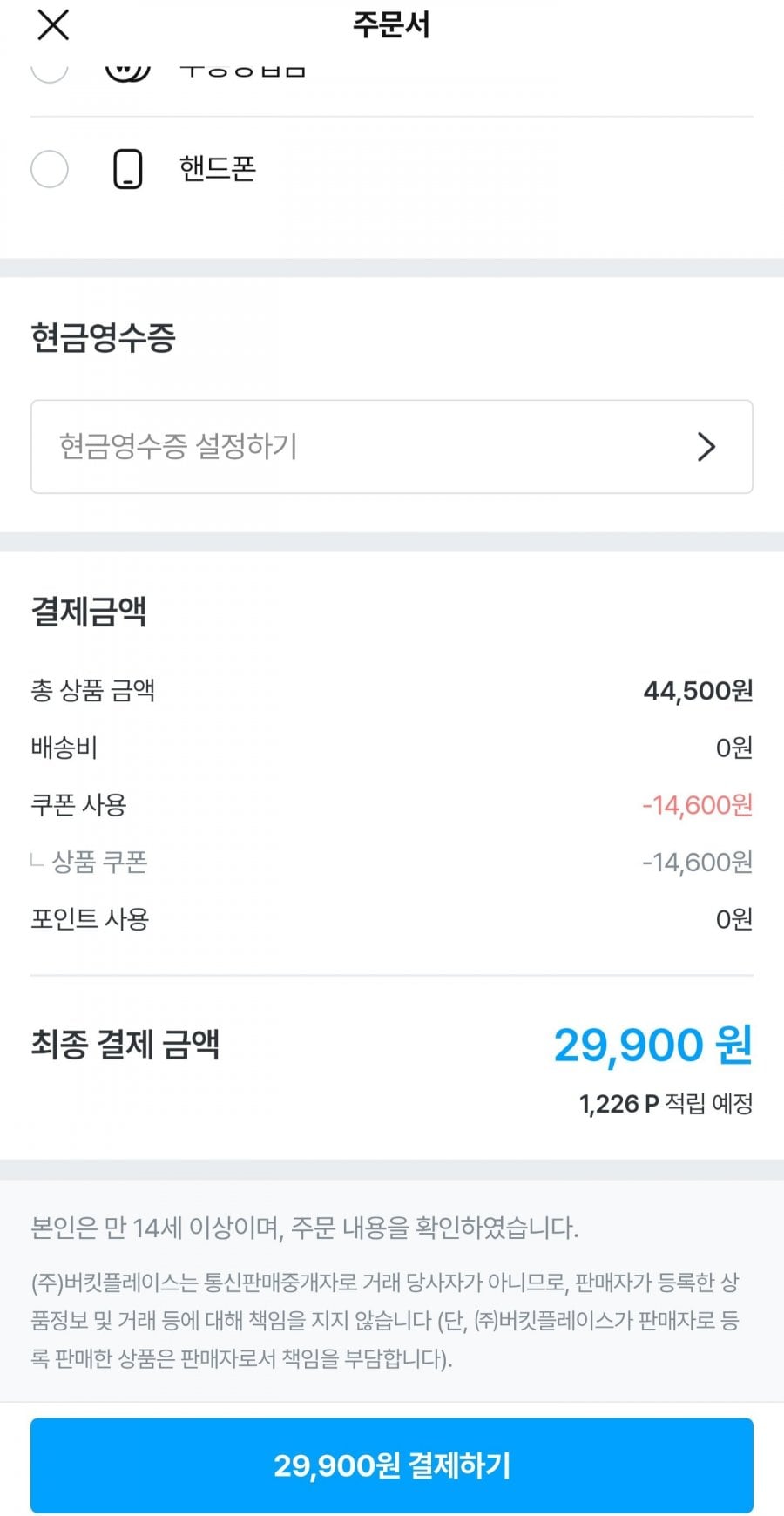Tap the 핸드폰 payment method label
This screenshot has height=1516, width=784.
coord(218,168)
